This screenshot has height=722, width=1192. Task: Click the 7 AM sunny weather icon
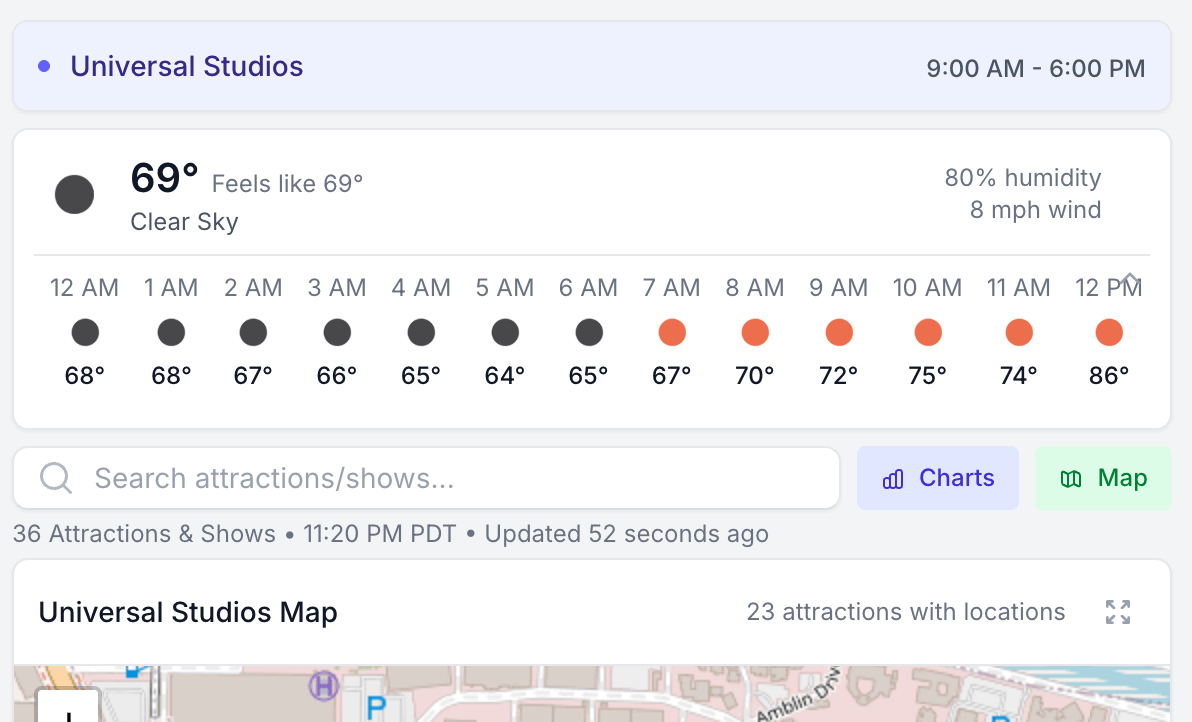click(x=672, y=332)
